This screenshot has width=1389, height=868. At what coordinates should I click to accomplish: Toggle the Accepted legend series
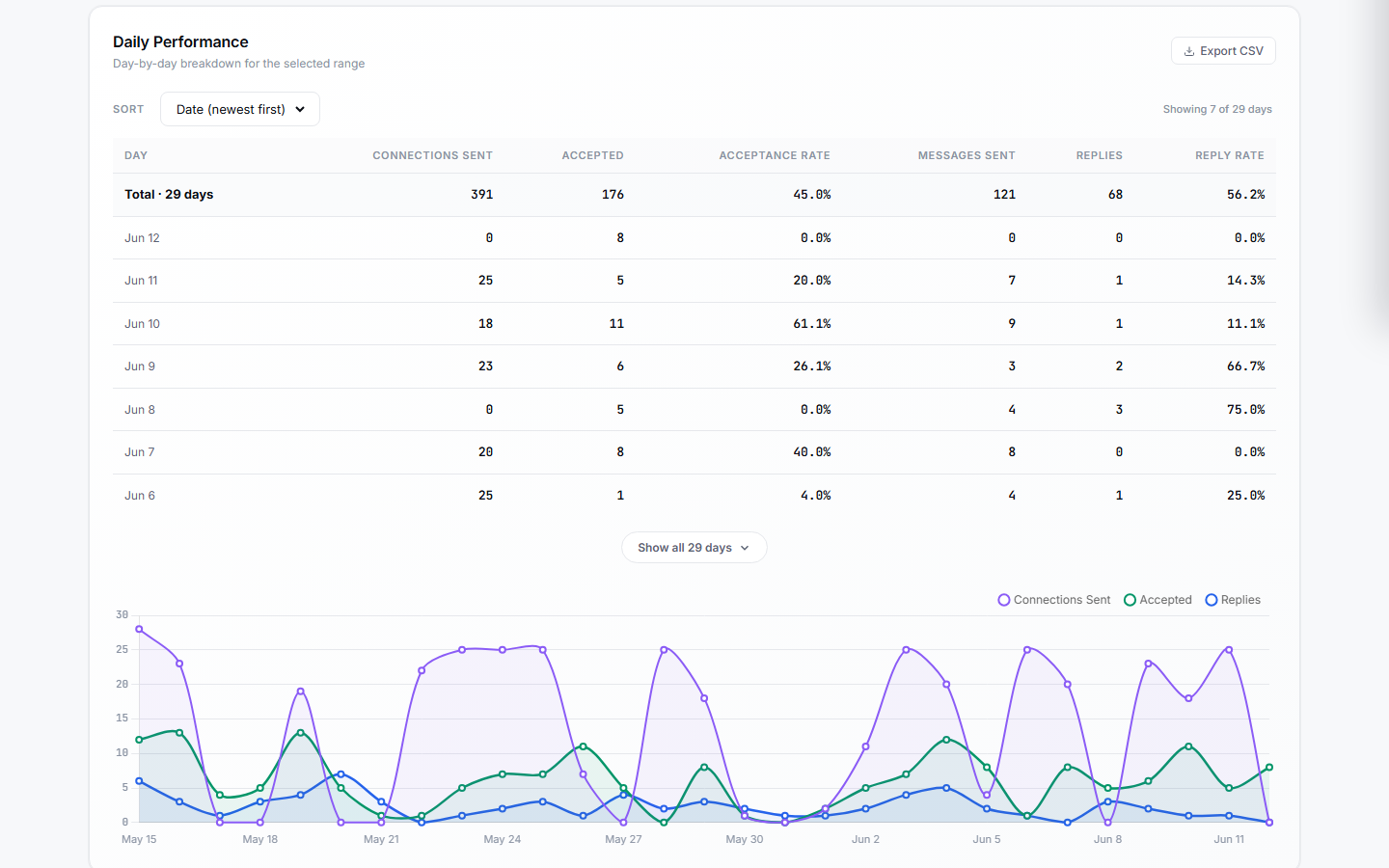click(x=1158, y=600)
